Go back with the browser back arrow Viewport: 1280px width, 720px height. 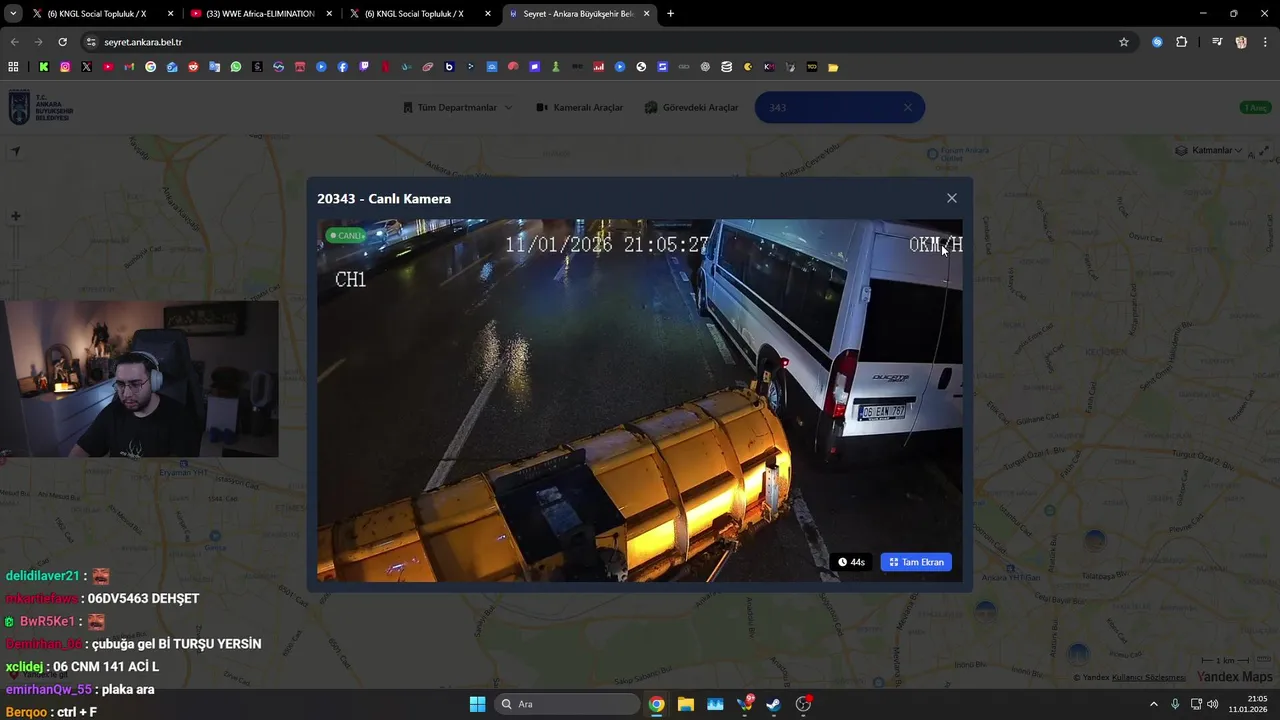point(14,42)
